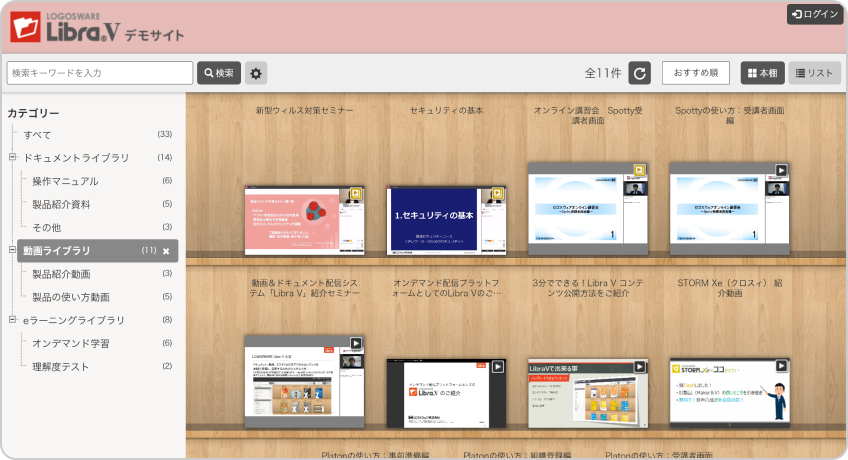Click title text STORM Xe（クロスィ）紹介動画
The image size is (848, 460).
(x=730, y=288)
